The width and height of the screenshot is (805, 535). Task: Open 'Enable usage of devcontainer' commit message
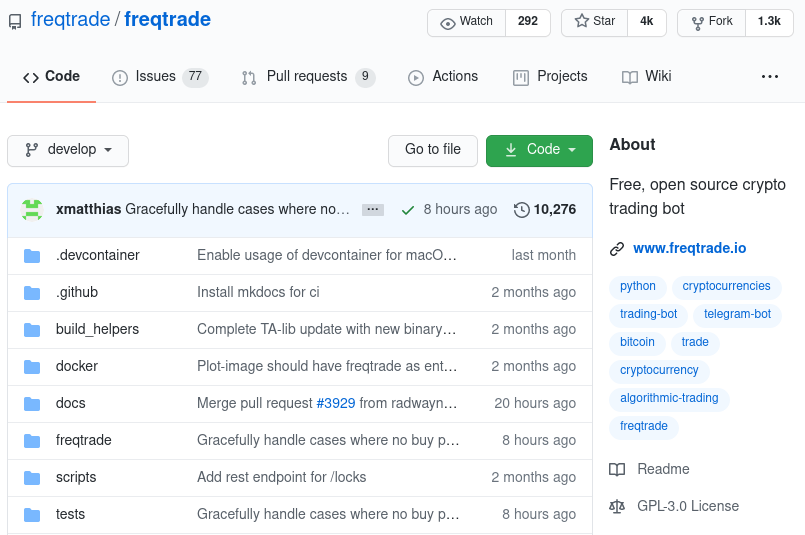327,255
